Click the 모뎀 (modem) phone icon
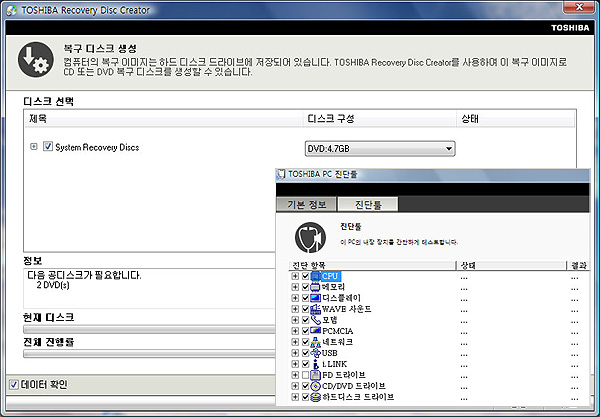Screen dimensions: 600x417 click(x=316, y=320)
